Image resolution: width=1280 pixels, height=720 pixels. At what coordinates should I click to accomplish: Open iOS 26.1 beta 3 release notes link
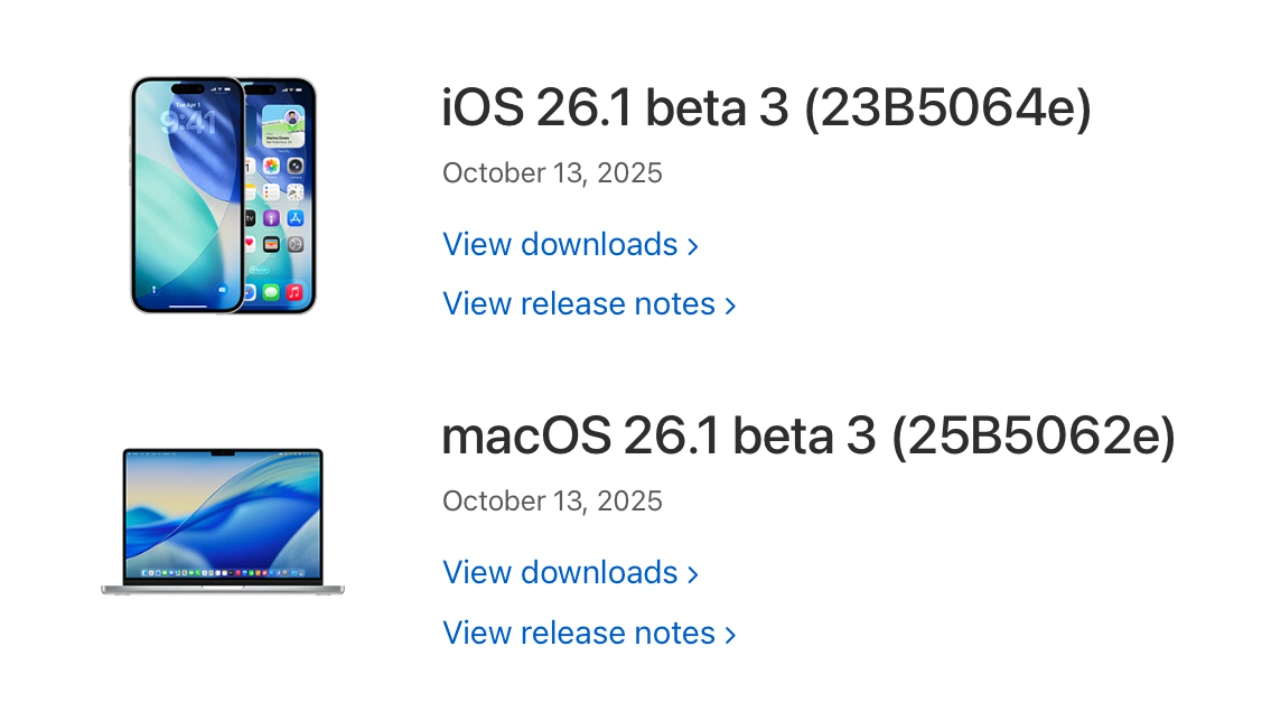pyautogui.click(x=578, y=304)
